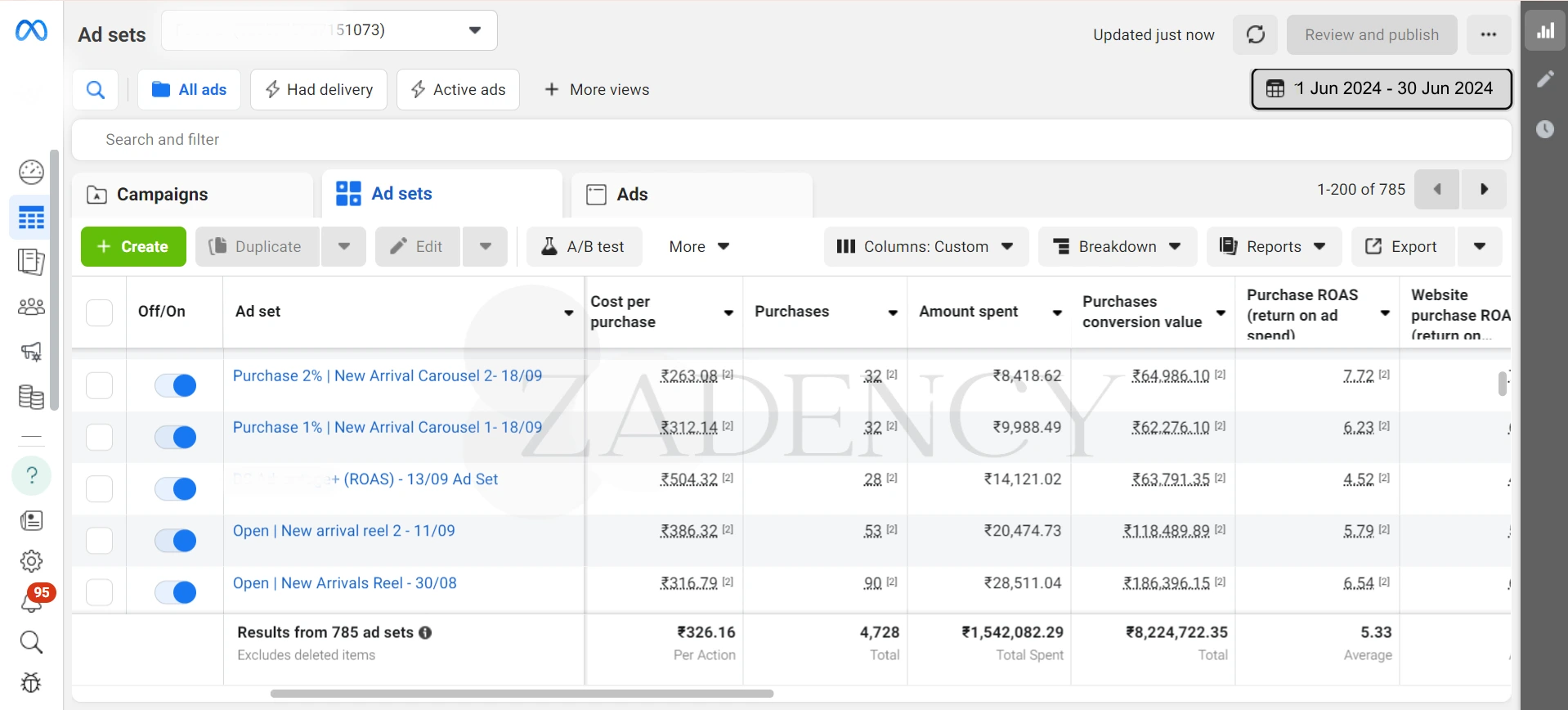This screenshot has width=1568, height=710.
Task: Select the Had delivery view
Action: tap(319, 89)
